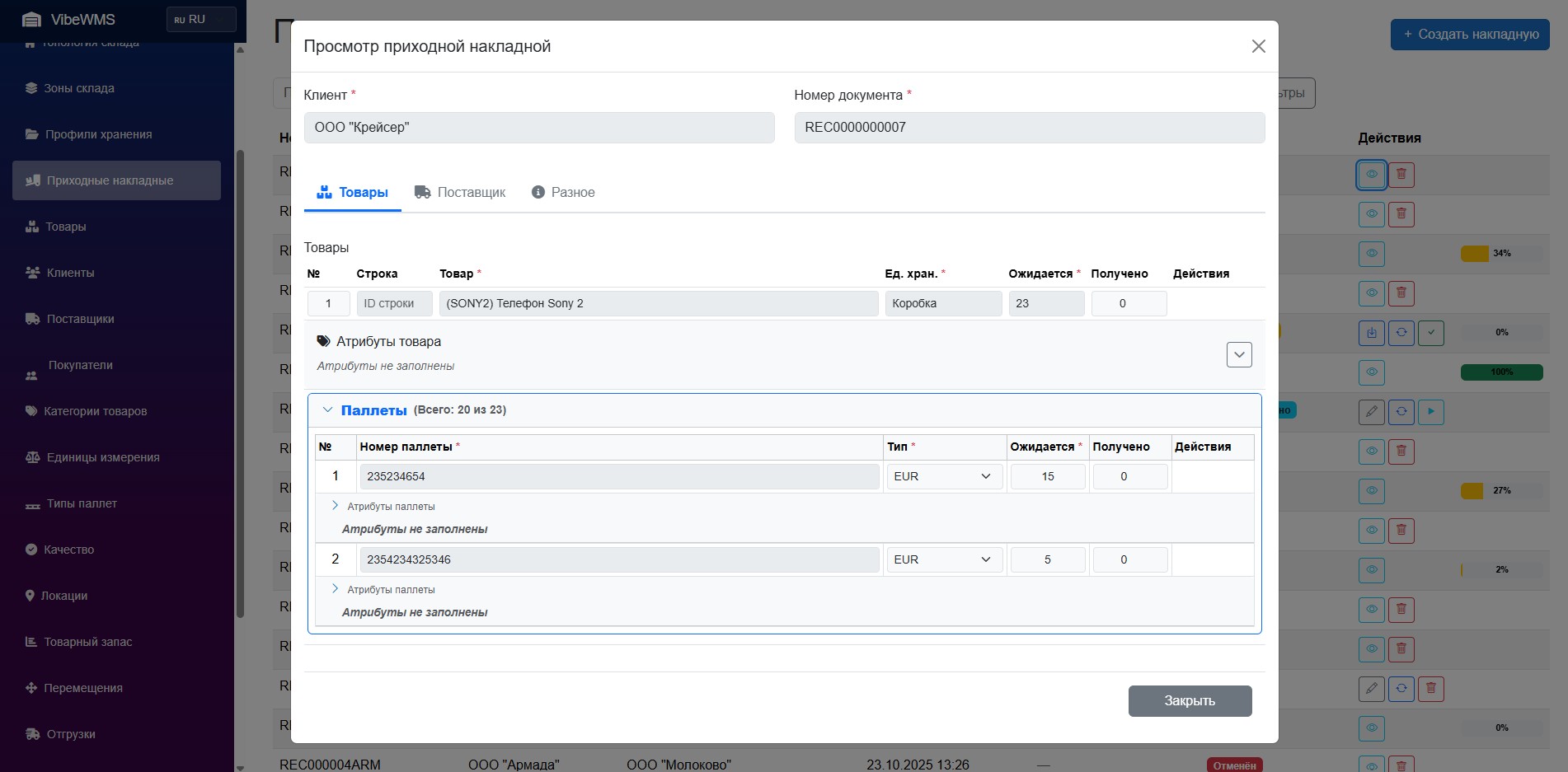Click the 100% green progress bar

[x=1500, y=372]
